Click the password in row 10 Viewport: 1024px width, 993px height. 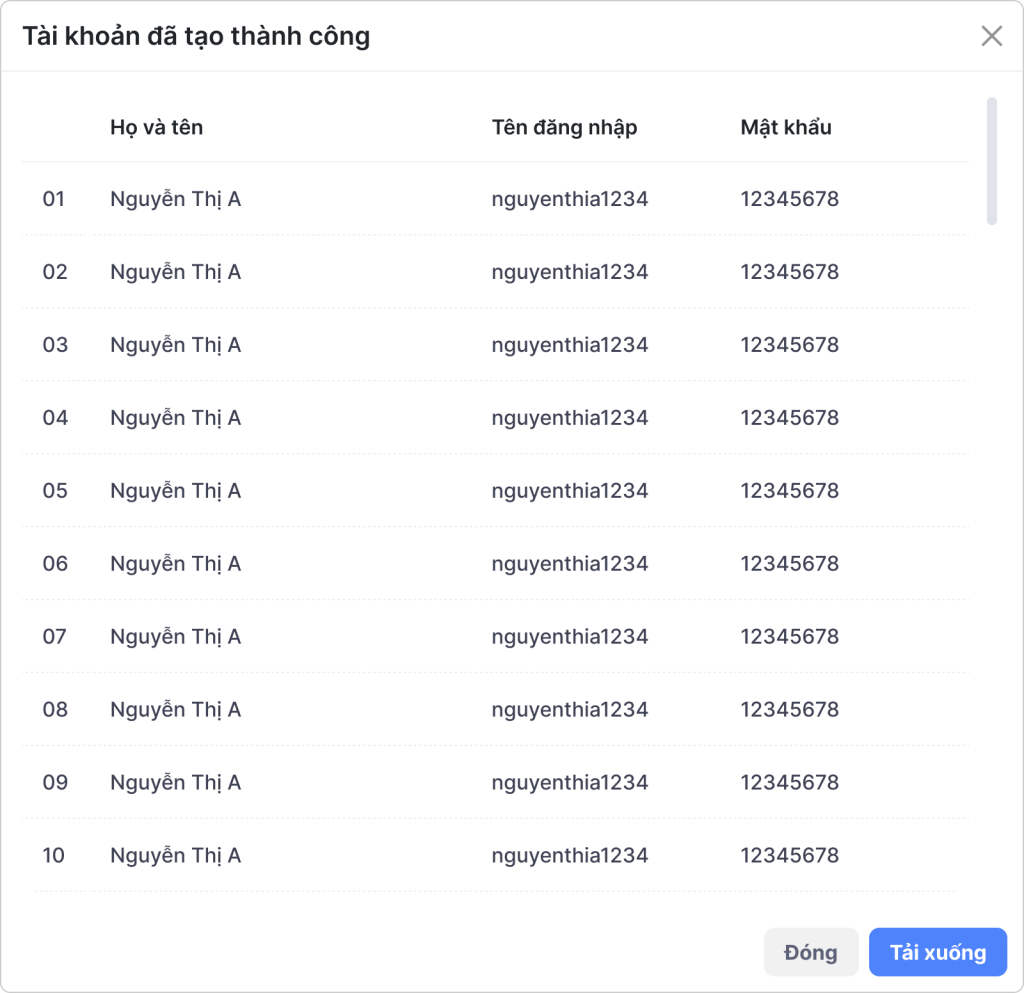pyautogui.click(x=790, y=856)
